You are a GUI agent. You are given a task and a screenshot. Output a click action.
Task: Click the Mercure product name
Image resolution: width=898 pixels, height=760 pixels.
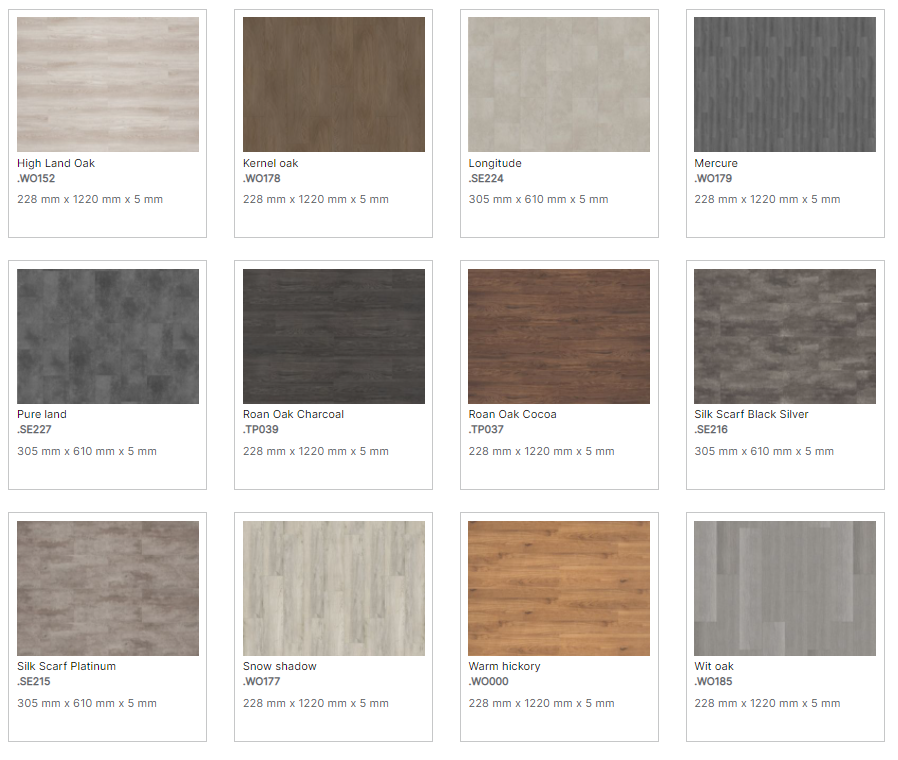pos(716,163)
